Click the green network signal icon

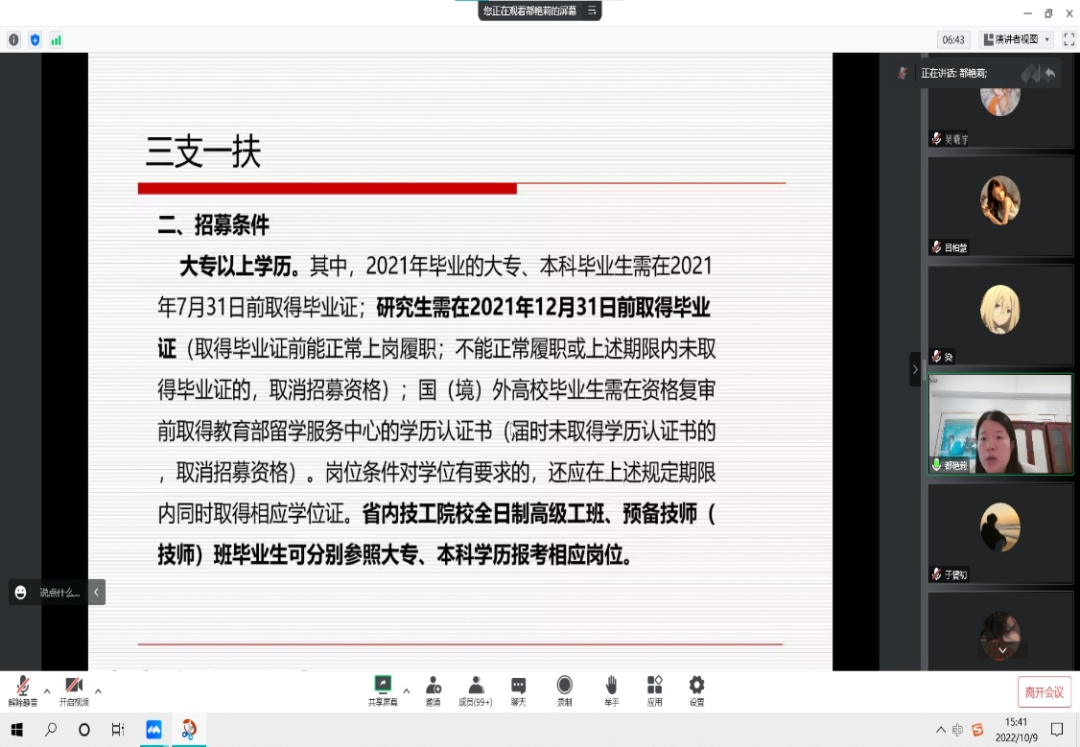pyautogui.click(x=56, y=40)
